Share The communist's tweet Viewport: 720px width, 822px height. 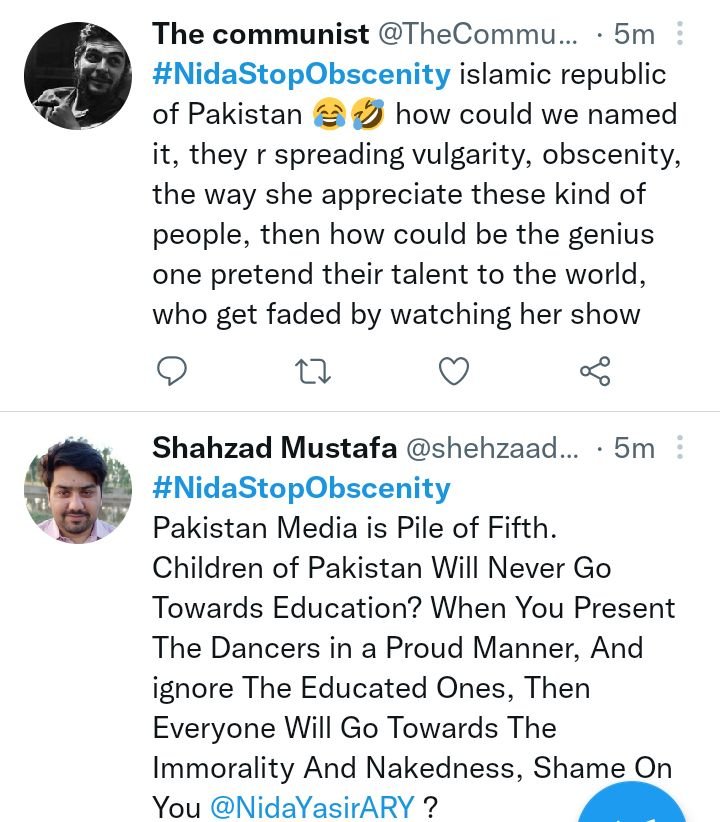595,372
